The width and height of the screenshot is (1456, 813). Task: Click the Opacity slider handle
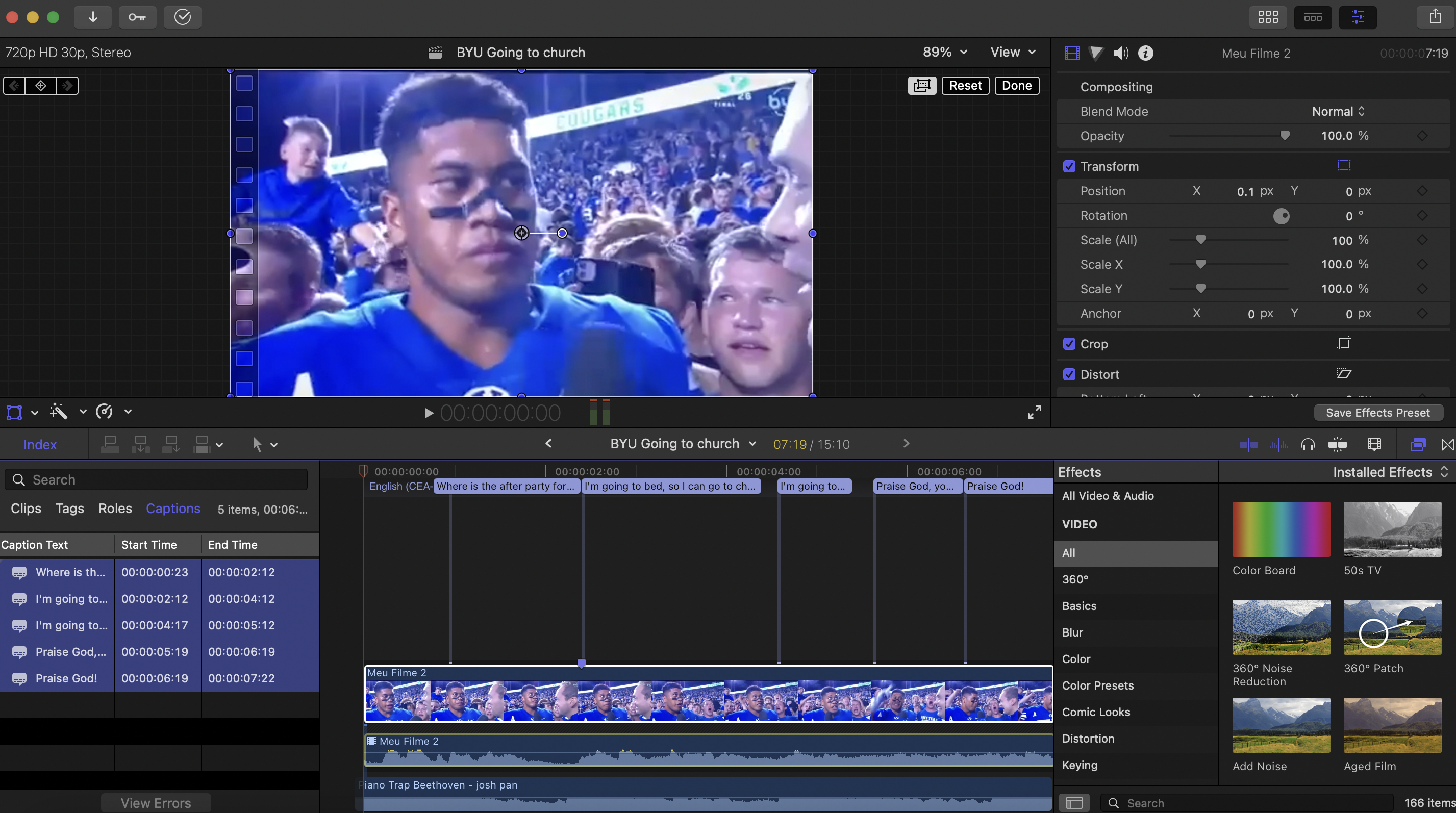1285,136
